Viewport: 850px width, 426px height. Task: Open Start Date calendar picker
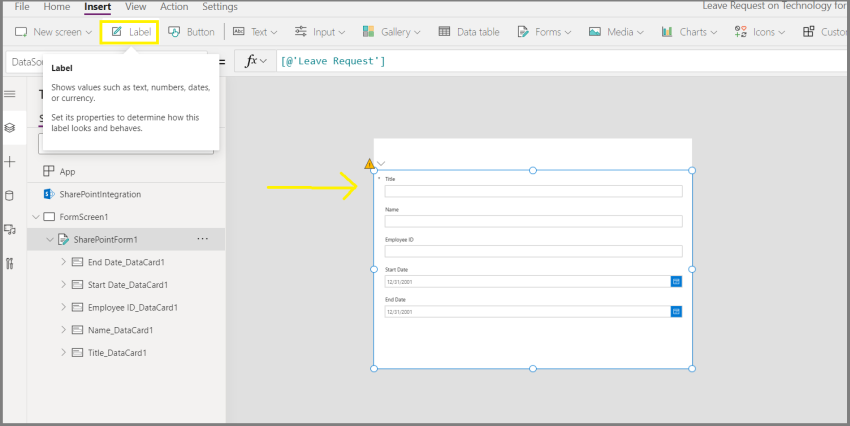pyautogui.click(x=676, y=281)
